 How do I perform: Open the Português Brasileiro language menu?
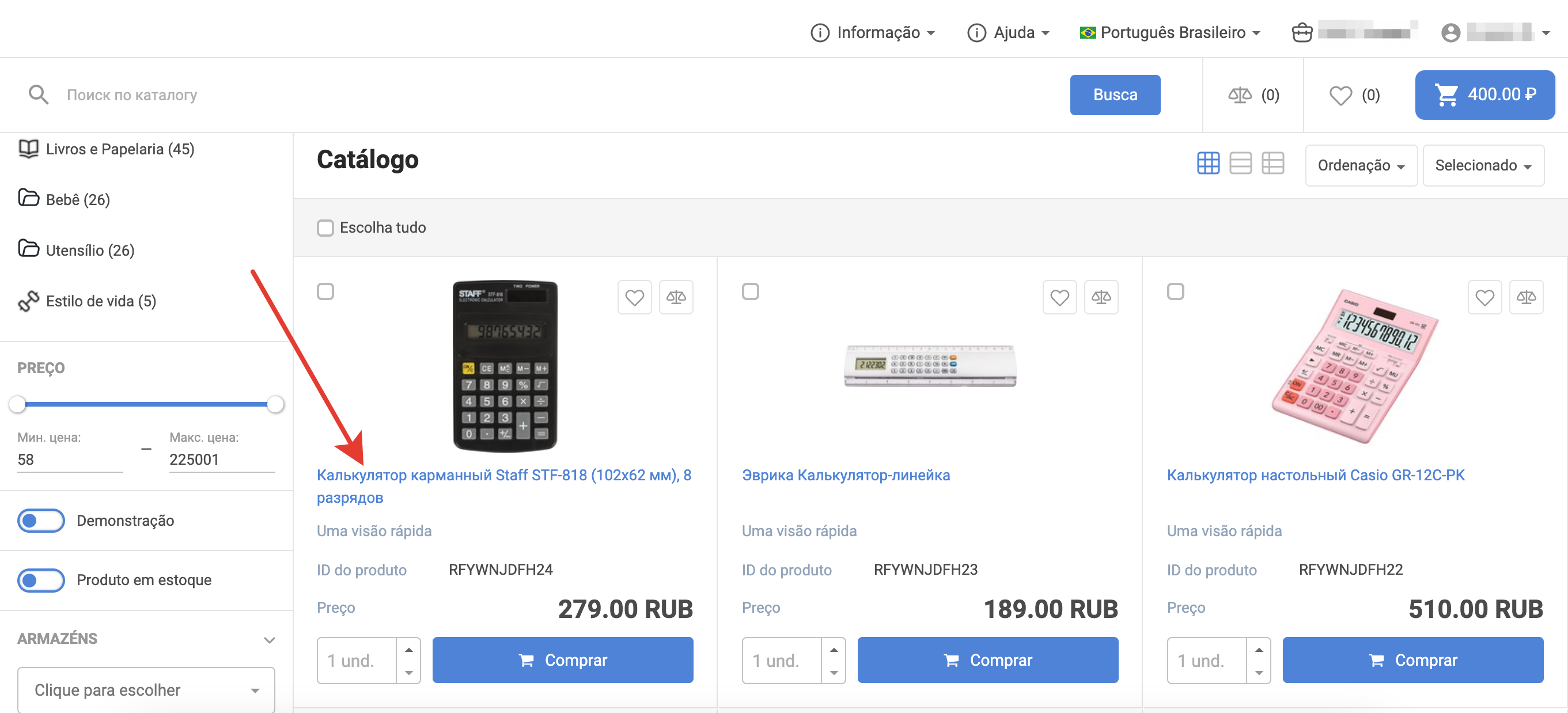1169,32
